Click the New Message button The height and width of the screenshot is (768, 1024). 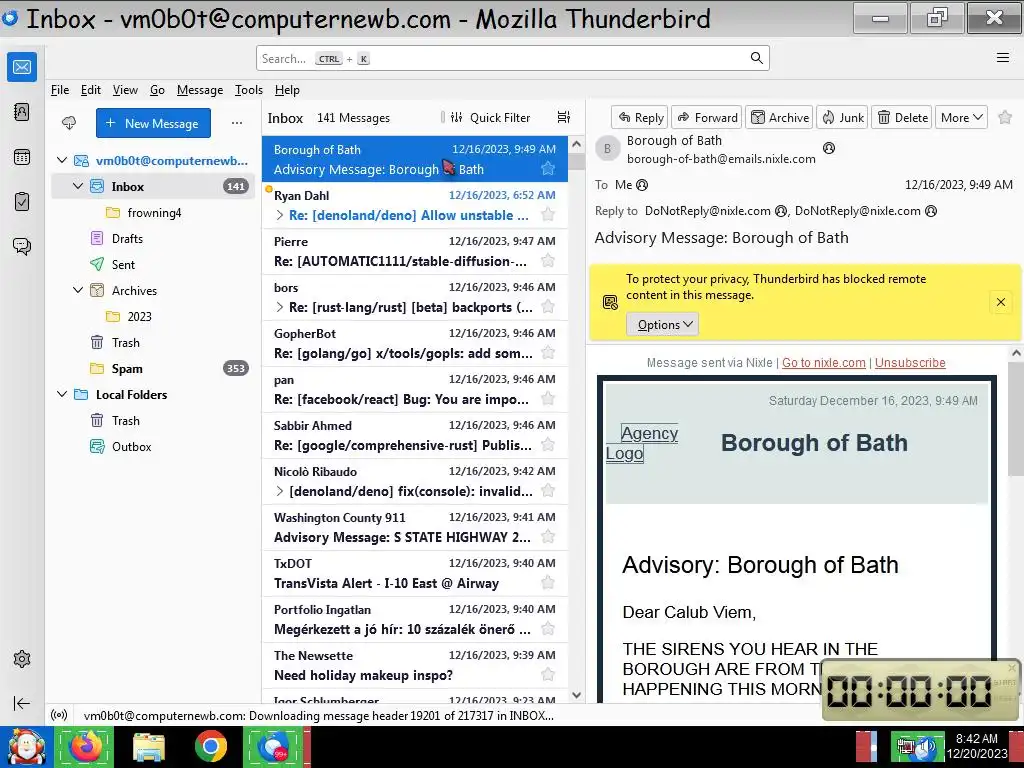tap(153, 123)
